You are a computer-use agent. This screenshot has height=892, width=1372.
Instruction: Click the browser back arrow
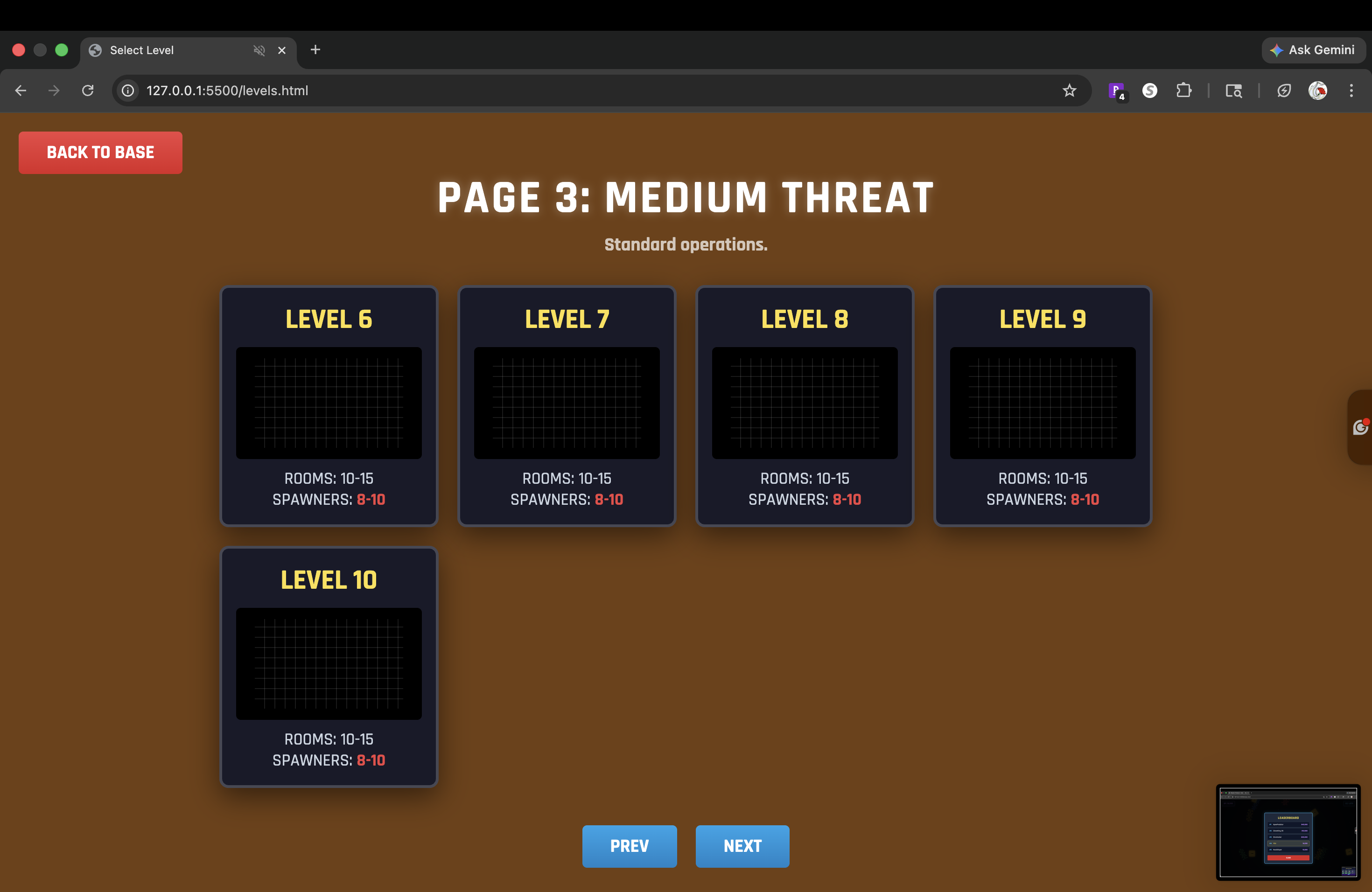[x=21, y=91]
